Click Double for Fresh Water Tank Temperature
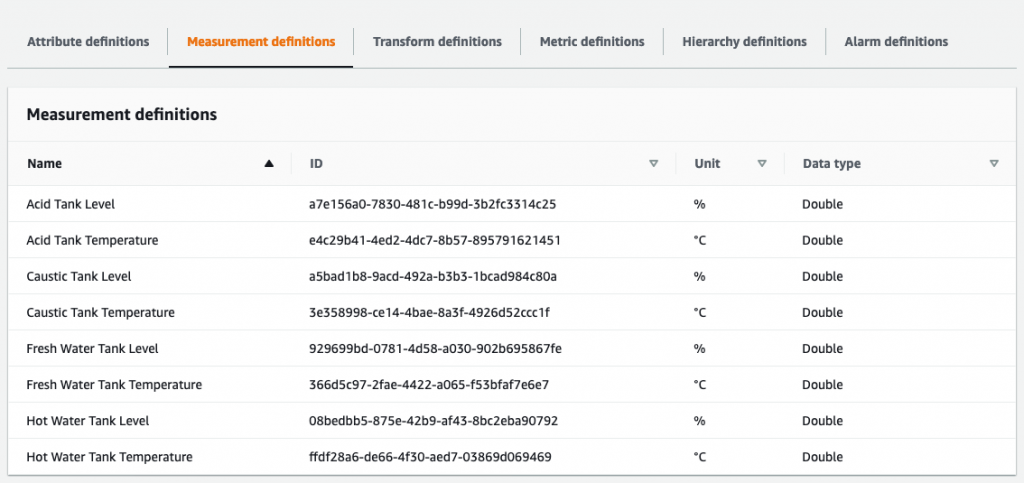Screen dimensions: 1024x483 tap(823, 384)
